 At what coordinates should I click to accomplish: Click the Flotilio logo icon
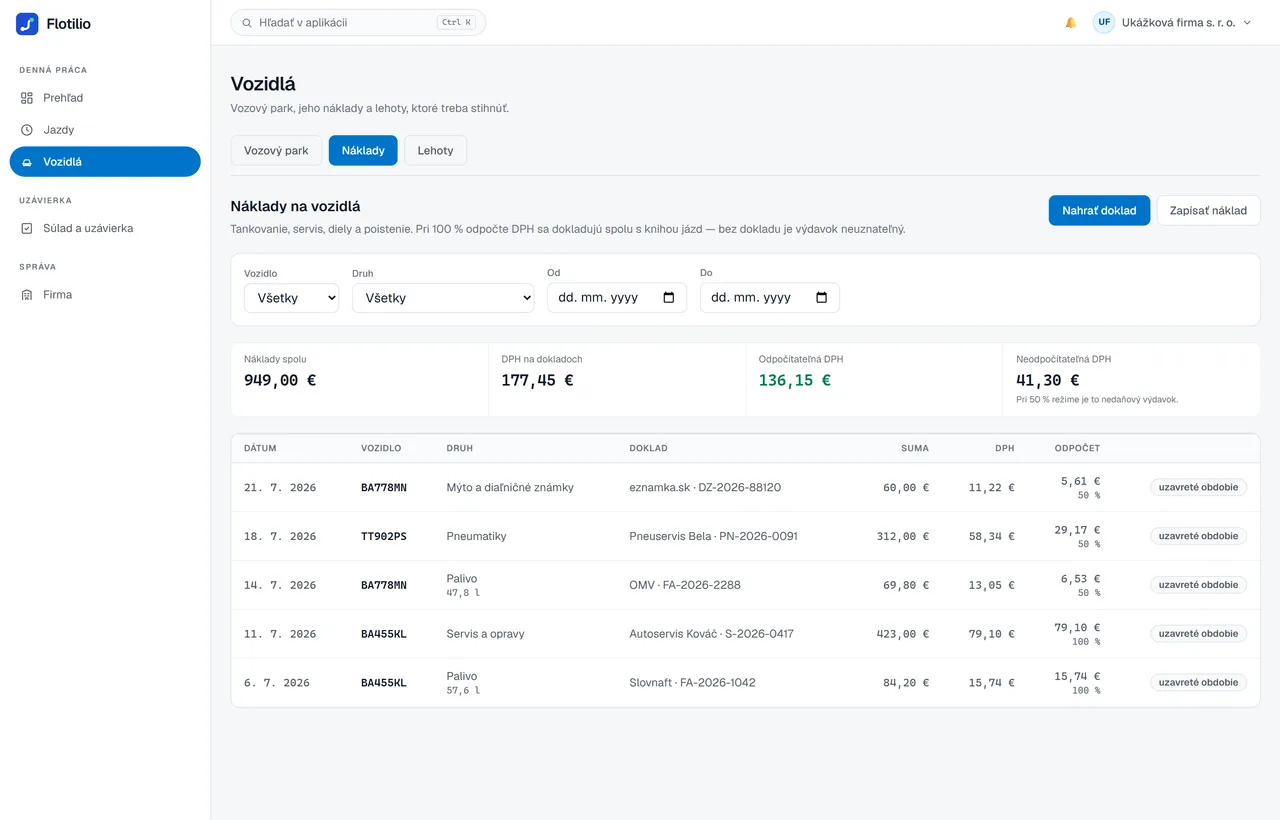(27, 24)
